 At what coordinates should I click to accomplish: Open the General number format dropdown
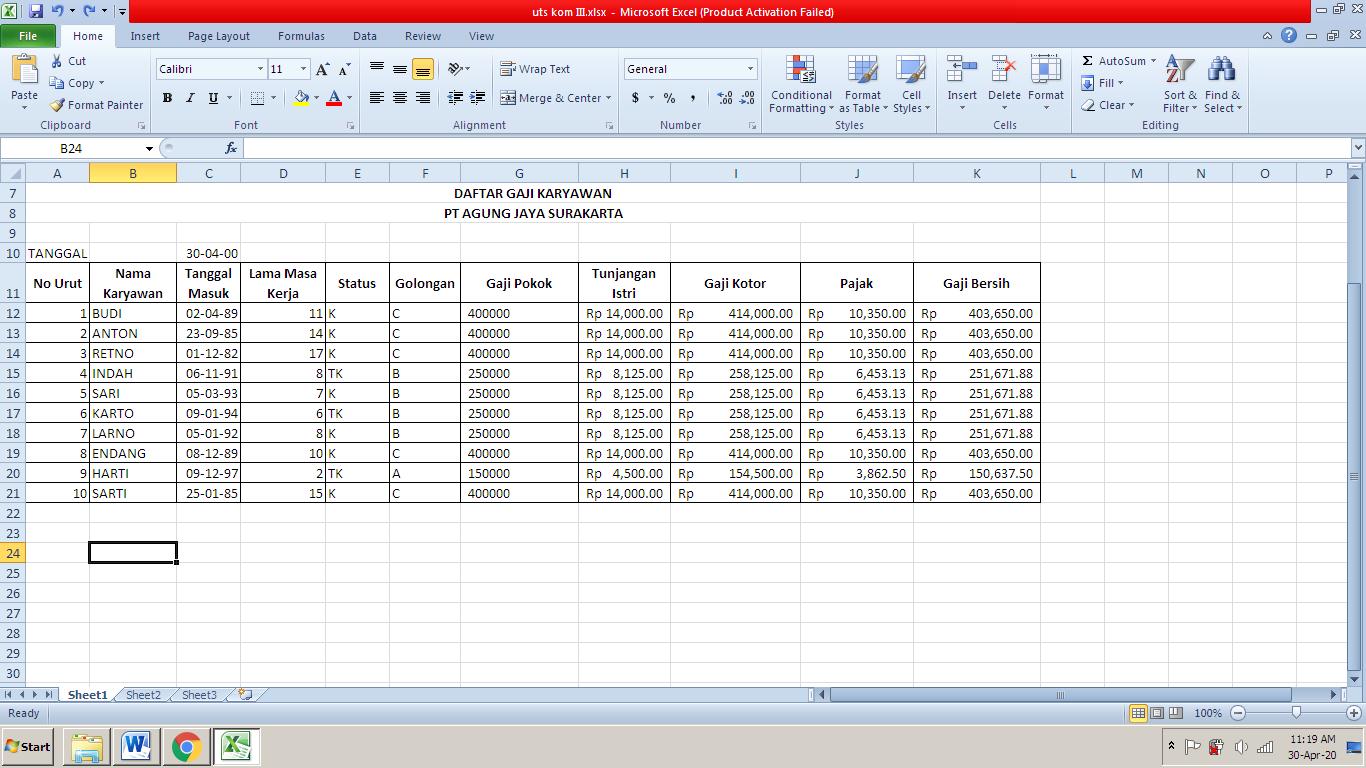[x=750, y=69]
